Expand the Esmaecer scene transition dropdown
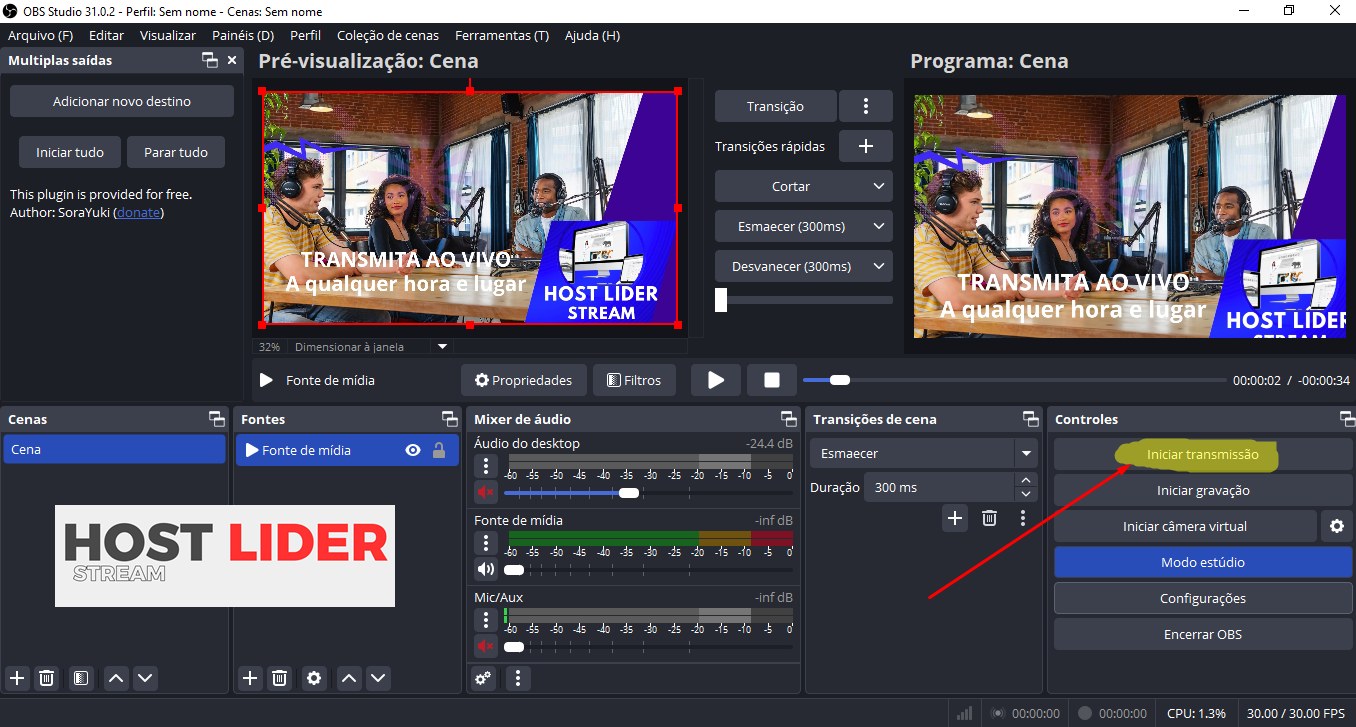1356x727 pixels. pos(1025,454)
